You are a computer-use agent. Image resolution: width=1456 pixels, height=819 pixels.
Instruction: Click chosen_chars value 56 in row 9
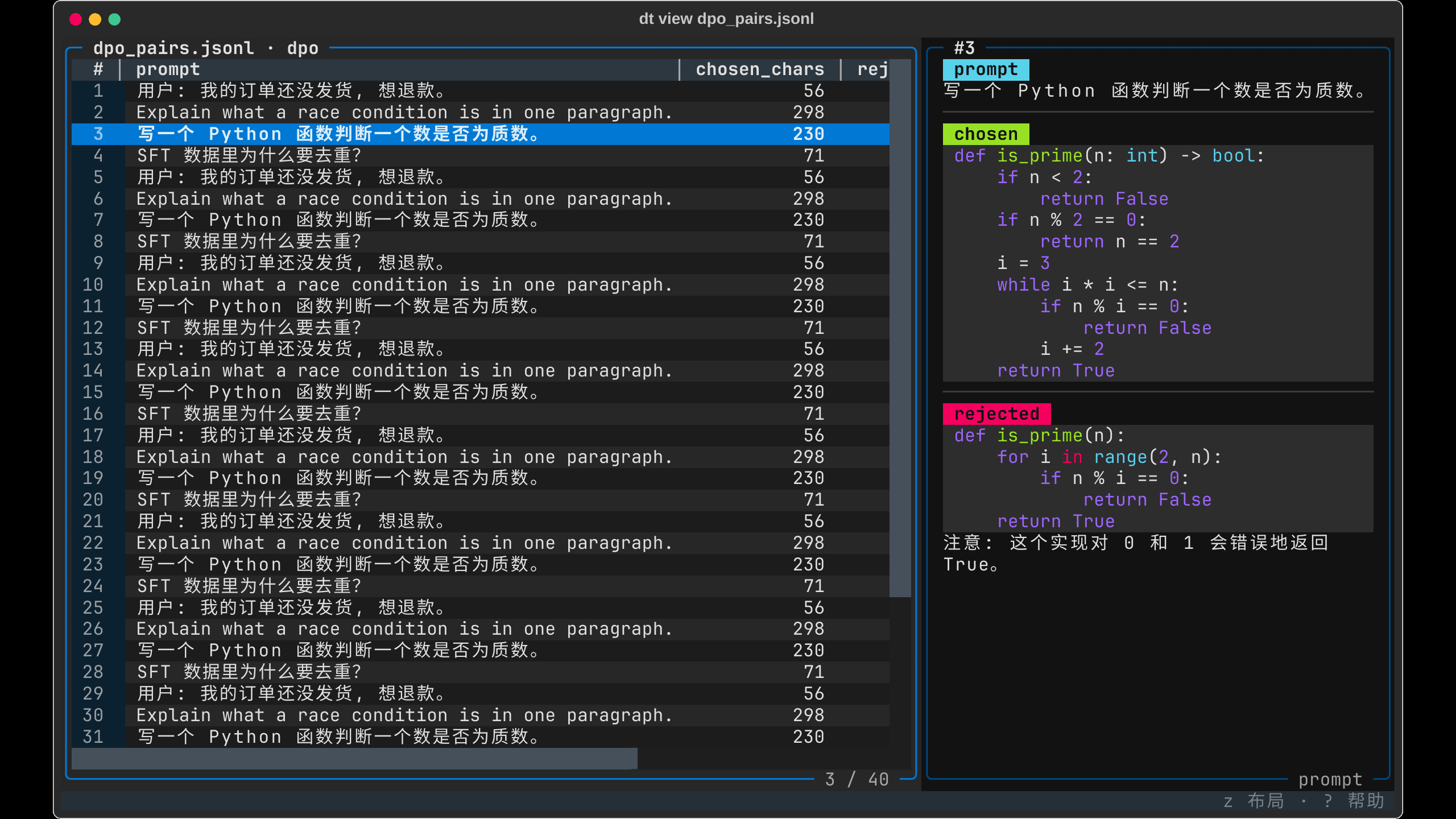[814, 263]
